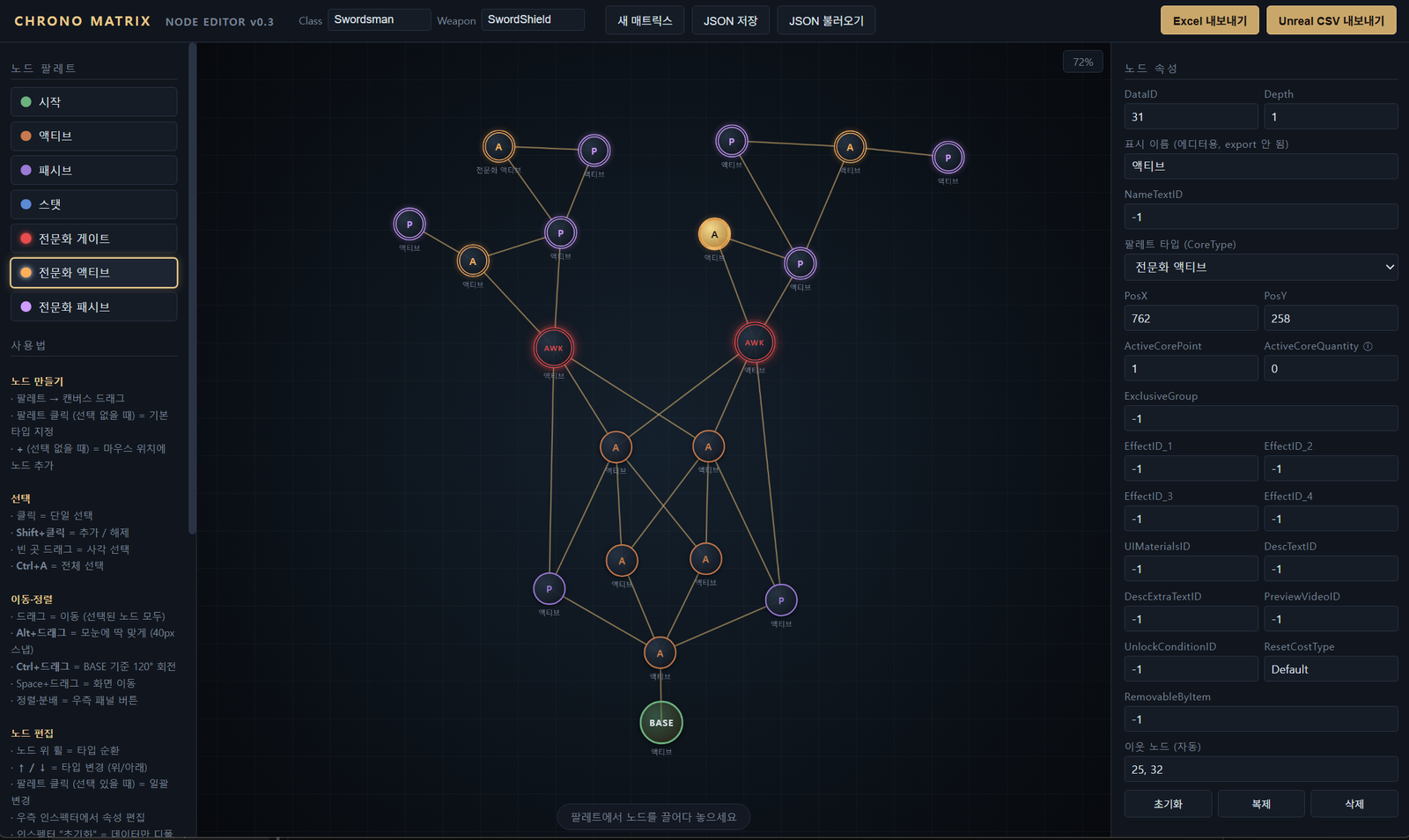Click the ActiveCoreQuantity field showing 0
Viewport: 1409px width, 840px height.
point(1331,368)
